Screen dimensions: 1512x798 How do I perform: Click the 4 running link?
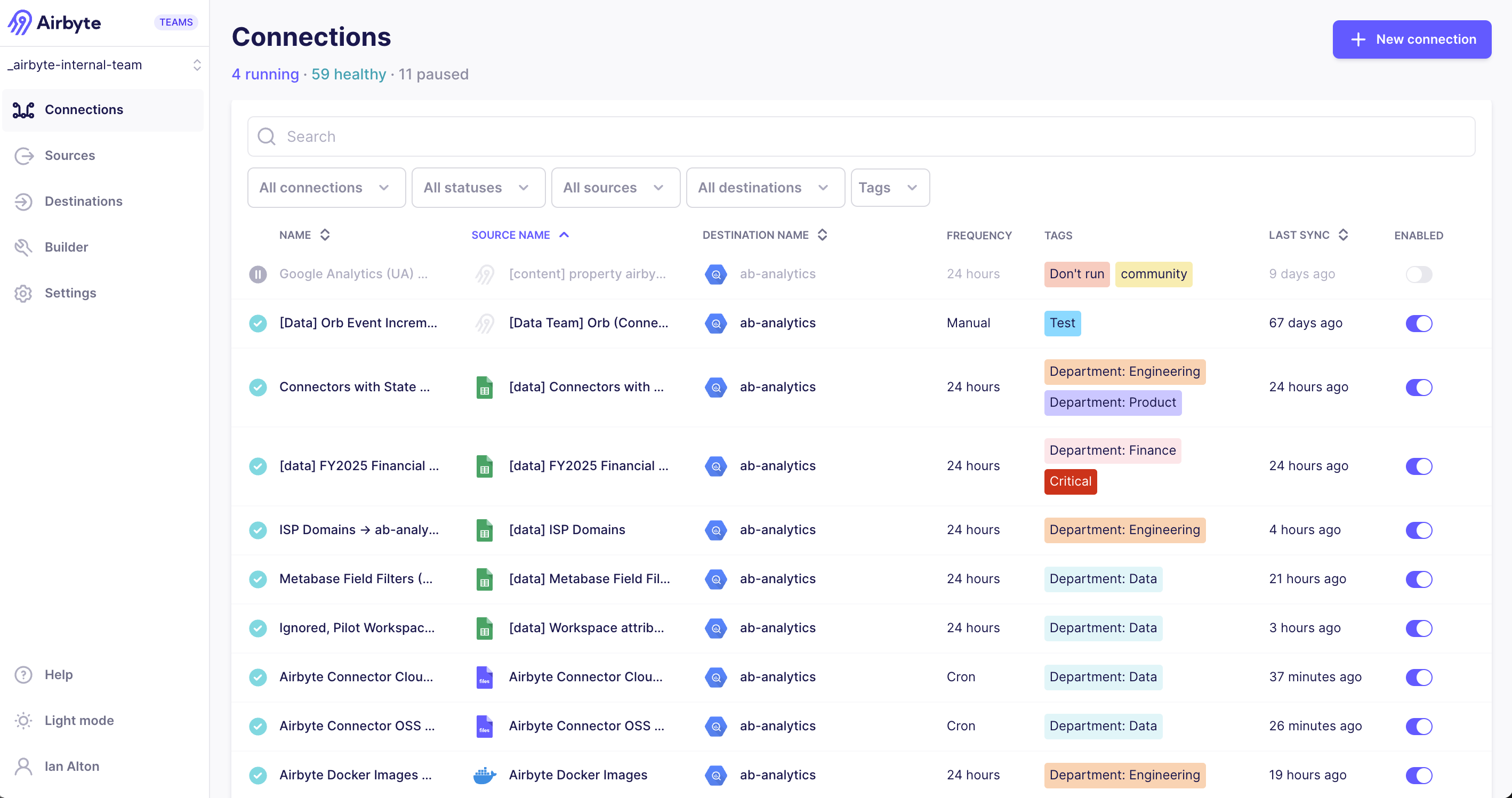[x=265, y=75]
